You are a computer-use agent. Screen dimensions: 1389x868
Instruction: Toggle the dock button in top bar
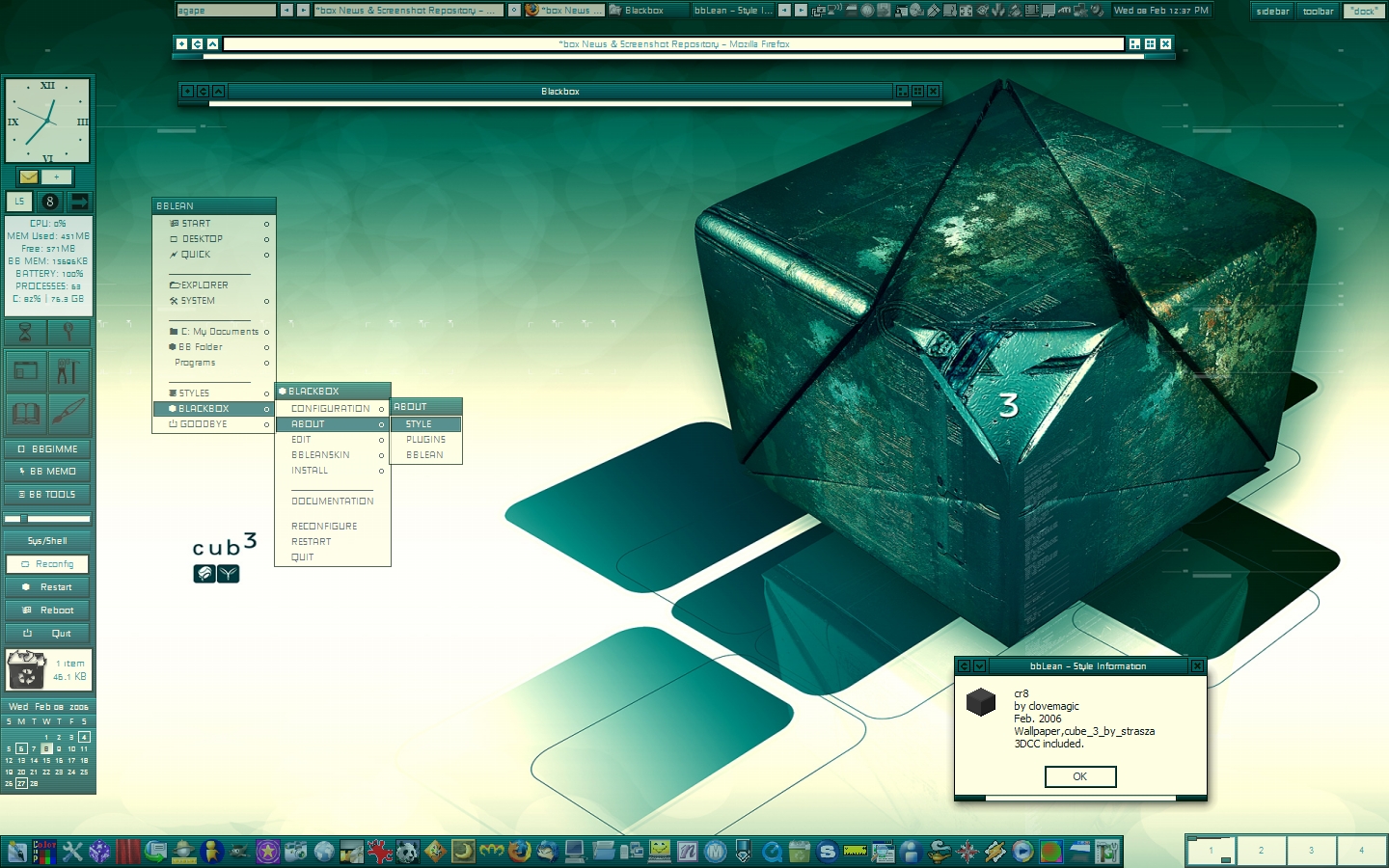tap(1364, 11)
